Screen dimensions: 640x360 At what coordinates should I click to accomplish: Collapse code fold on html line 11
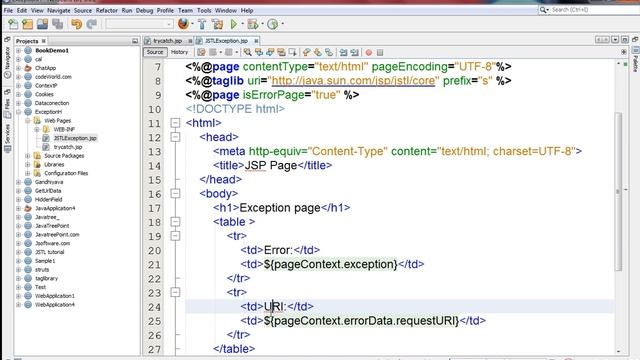[175, 123]
